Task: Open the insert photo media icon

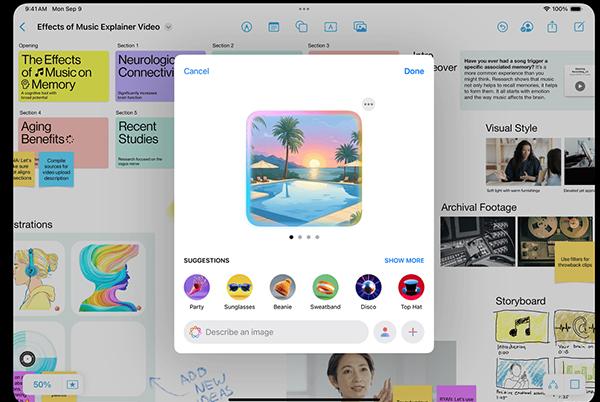Action: coord(360,27)
